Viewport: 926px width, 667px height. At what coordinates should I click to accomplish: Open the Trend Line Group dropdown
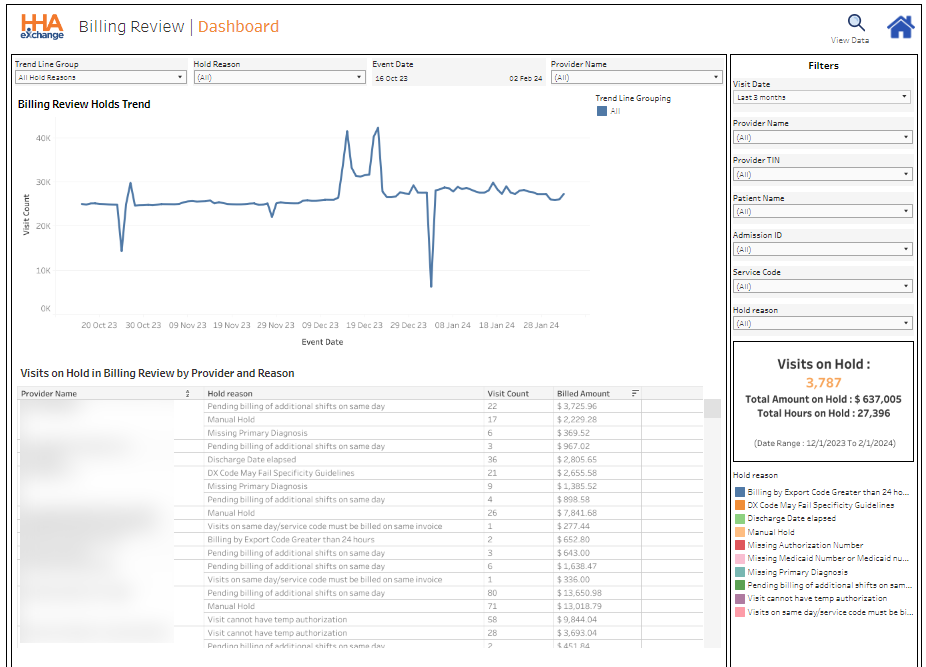(x=100, y=77)
